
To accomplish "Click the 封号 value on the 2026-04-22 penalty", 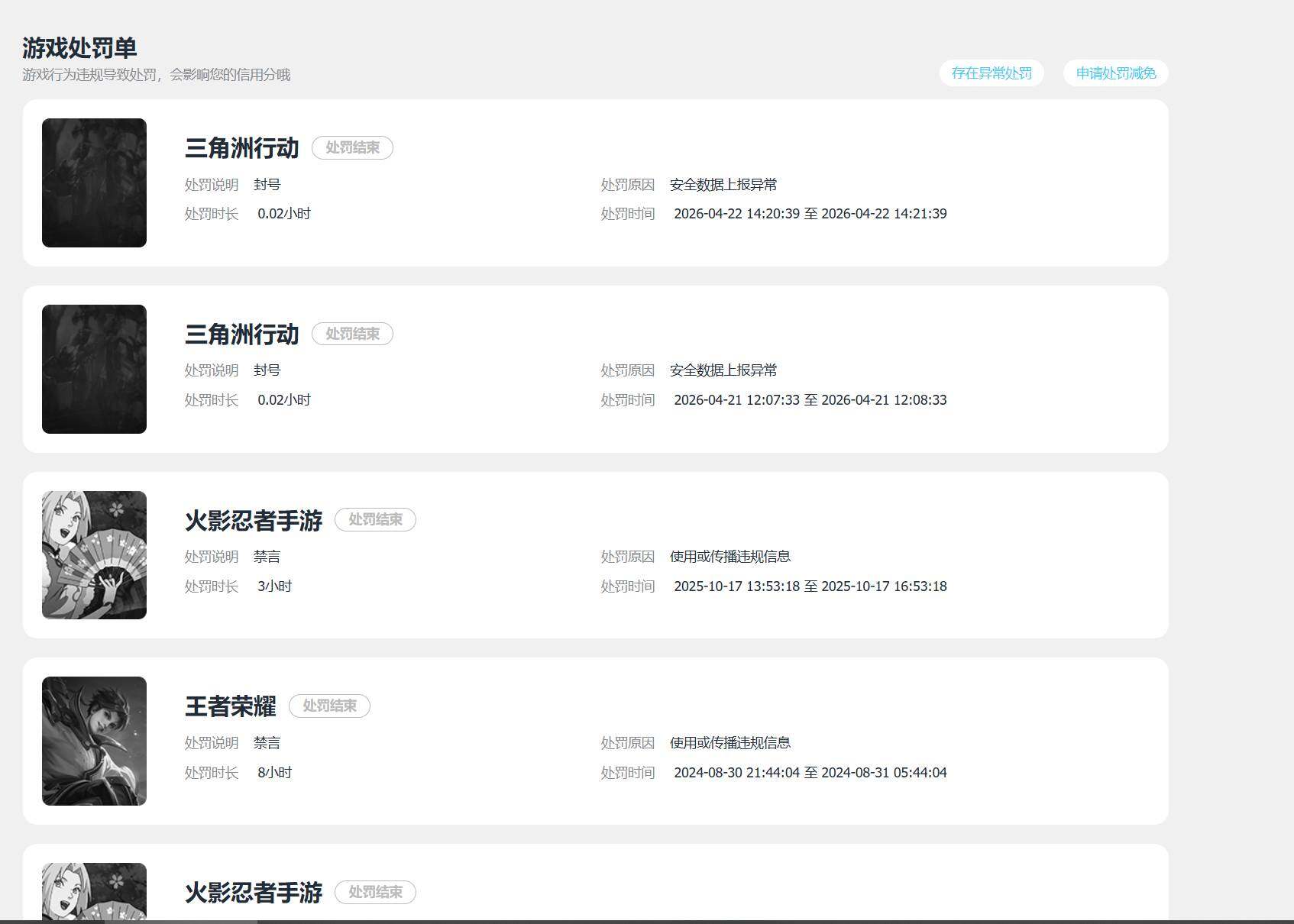I will 267,185.
